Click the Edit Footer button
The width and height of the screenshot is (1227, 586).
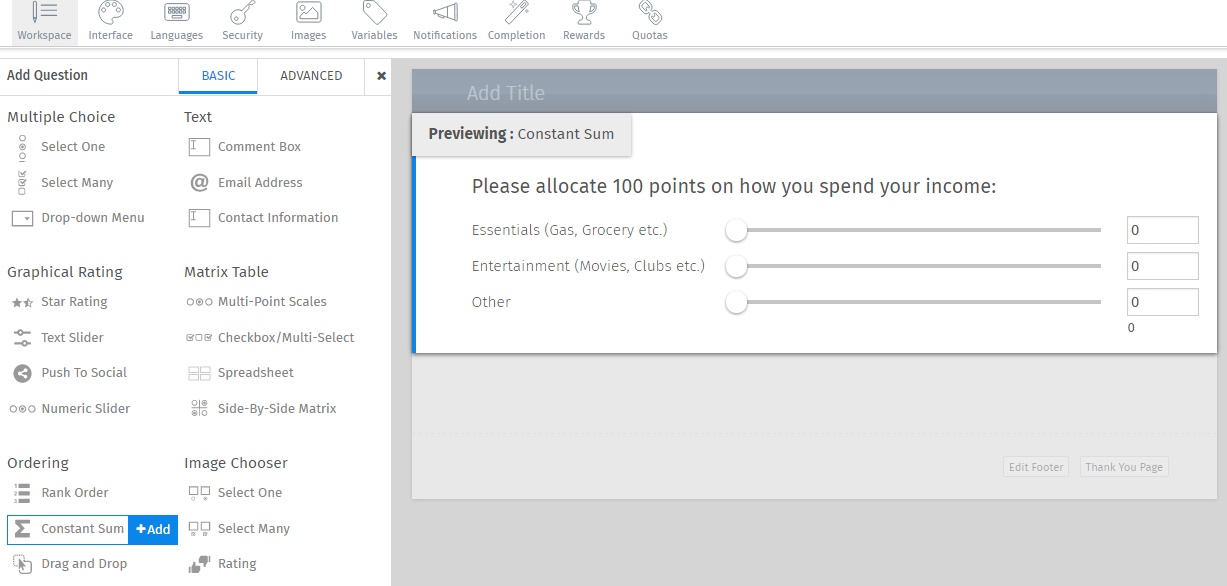1035,466
